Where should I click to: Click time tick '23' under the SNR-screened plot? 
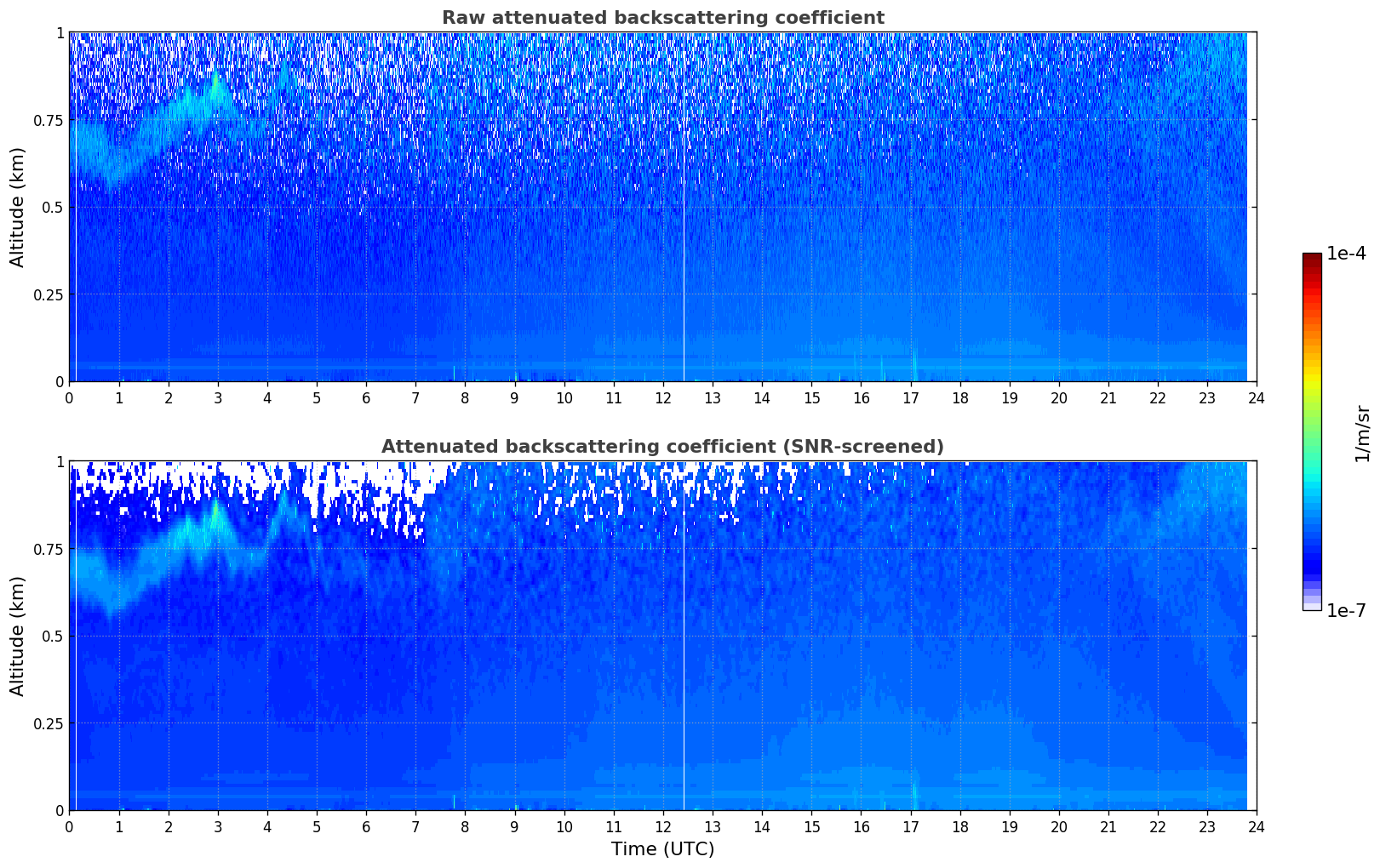1207,826
